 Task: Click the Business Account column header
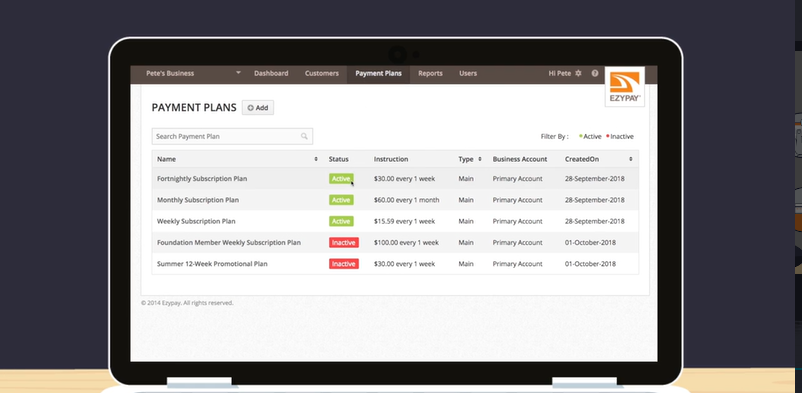(520, 159)
